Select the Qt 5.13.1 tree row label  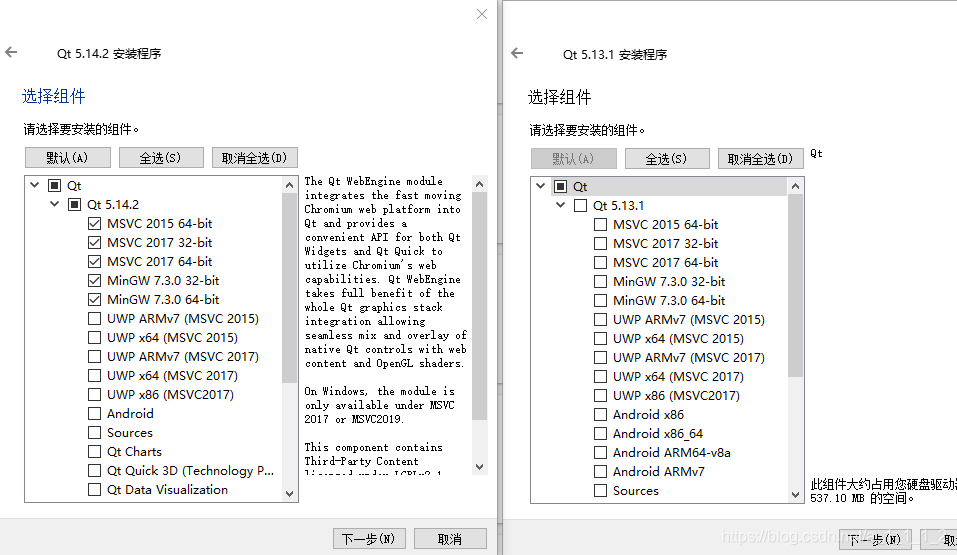tap(619, 206)
